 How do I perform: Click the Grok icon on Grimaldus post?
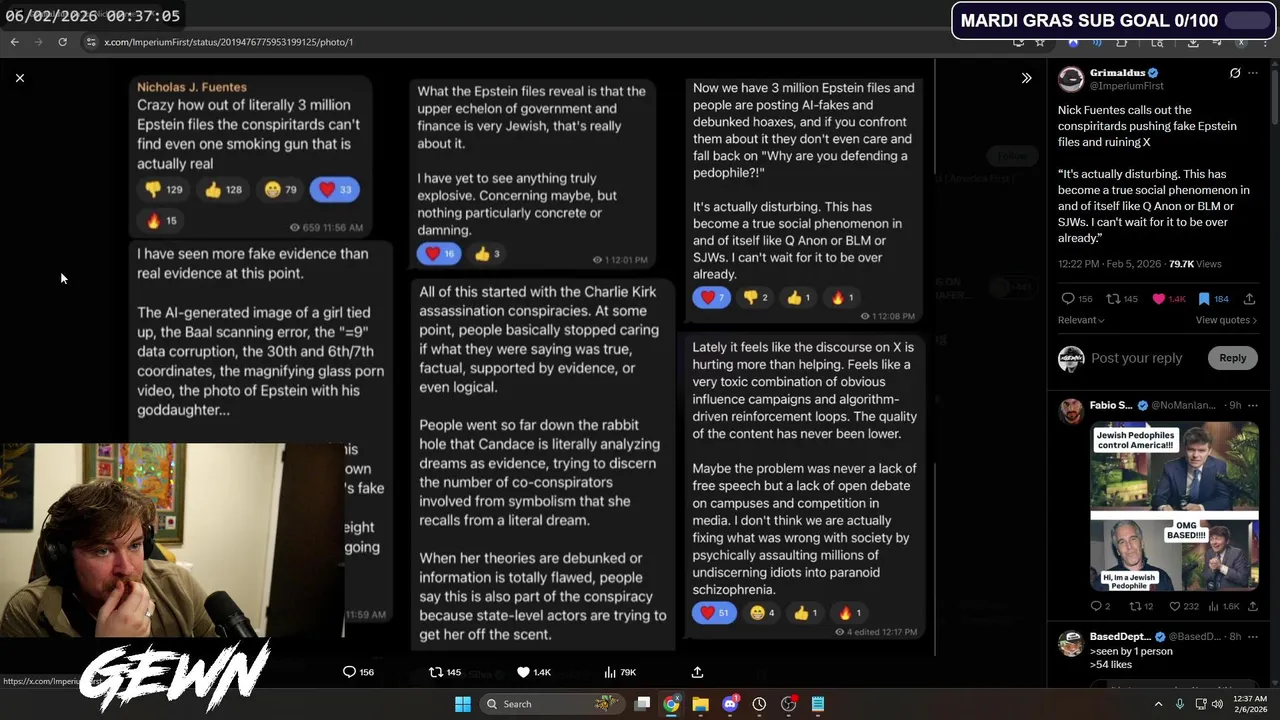point(1235,73)
